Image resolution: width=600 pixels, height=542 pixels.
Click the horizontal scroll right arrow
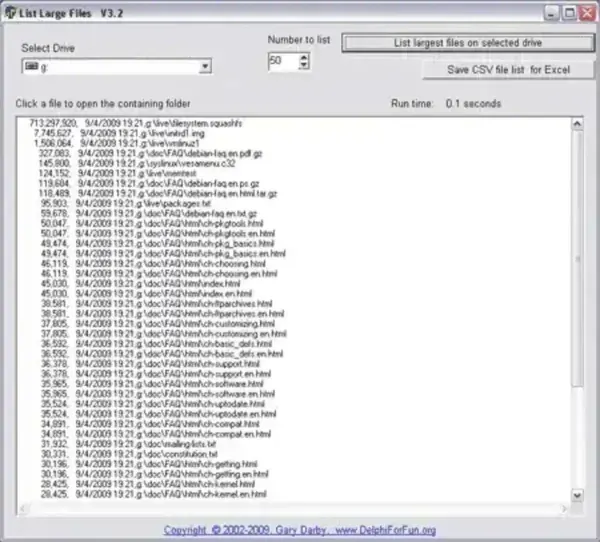[564, 508]
